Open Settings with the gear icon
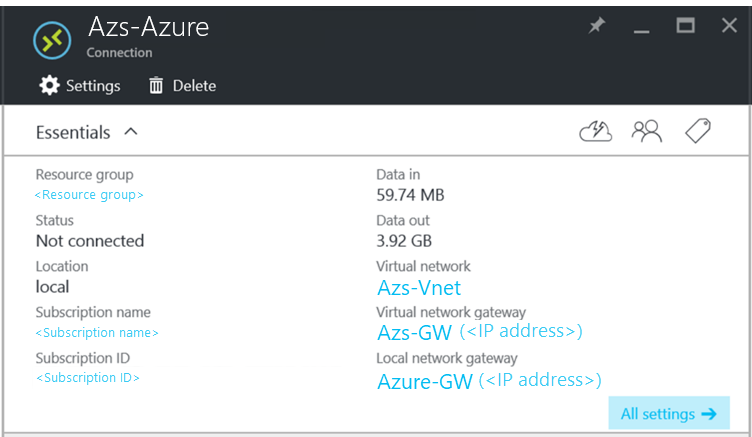The image size is (752, 437). [x=49, y=86]
